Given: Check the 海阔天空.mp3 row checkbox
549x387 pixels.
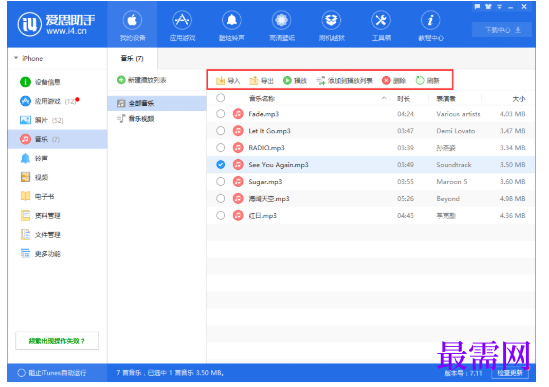Looking at the screenshot, I should point(221,199).
